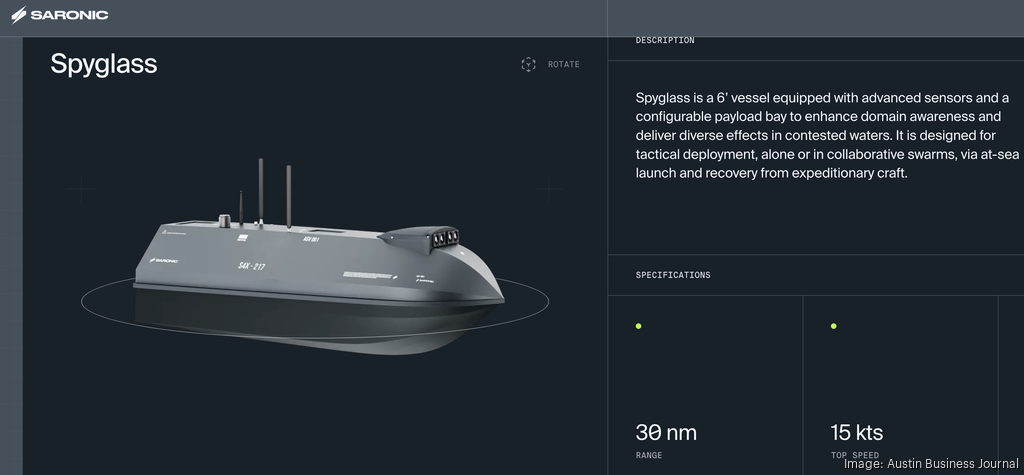This screenshot has height=475, width=1024.
Task: Click the green dot above 15 kts
Action: [834, 326]
